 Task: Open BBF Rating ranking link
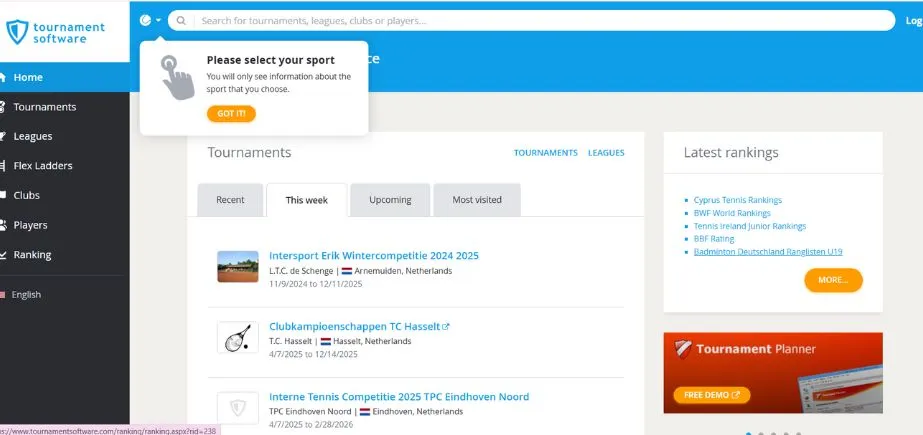click(714, 239)
